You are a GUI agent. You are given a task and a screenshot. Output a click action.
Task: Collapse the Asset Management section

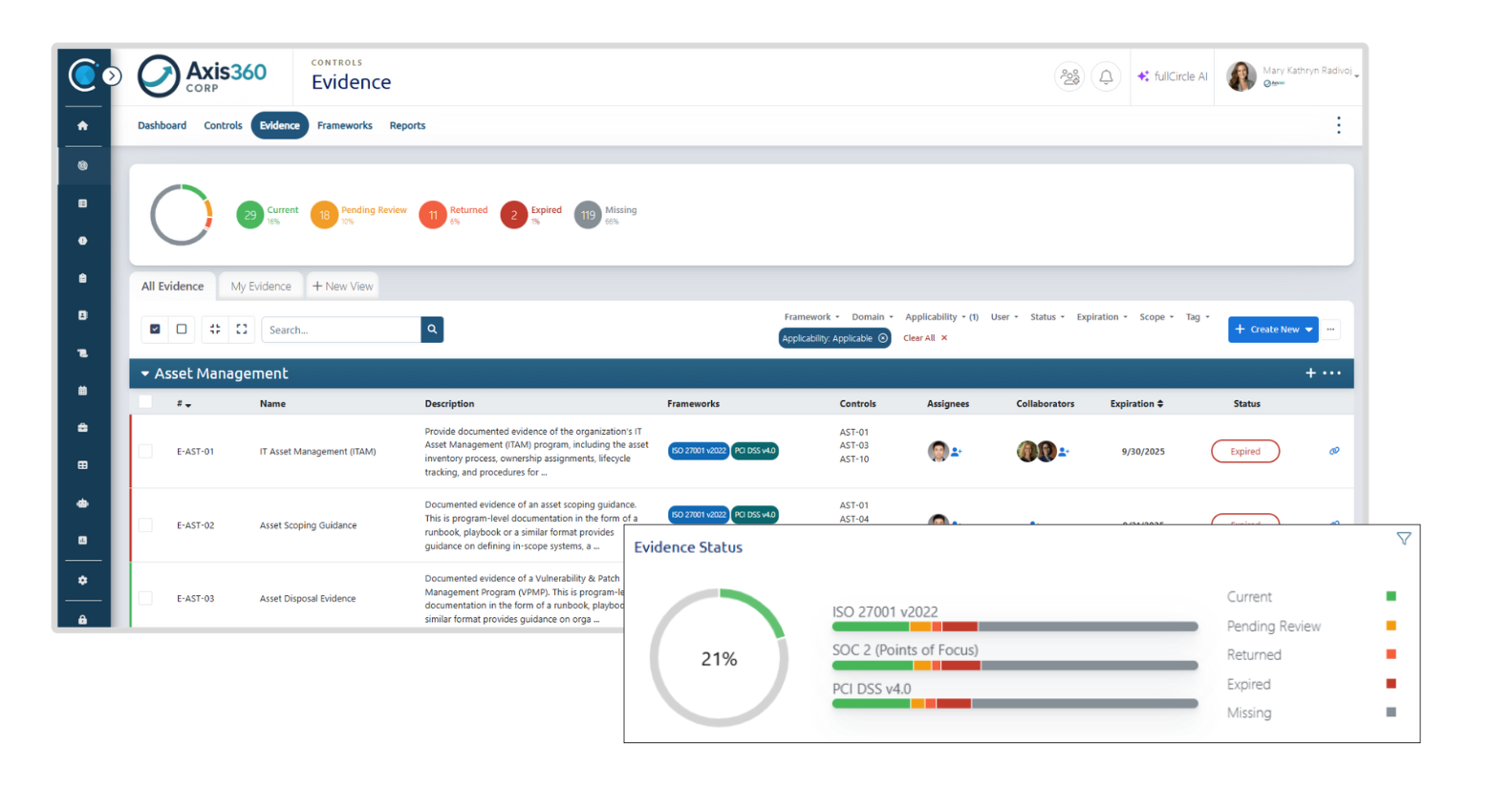pos(145,374)
